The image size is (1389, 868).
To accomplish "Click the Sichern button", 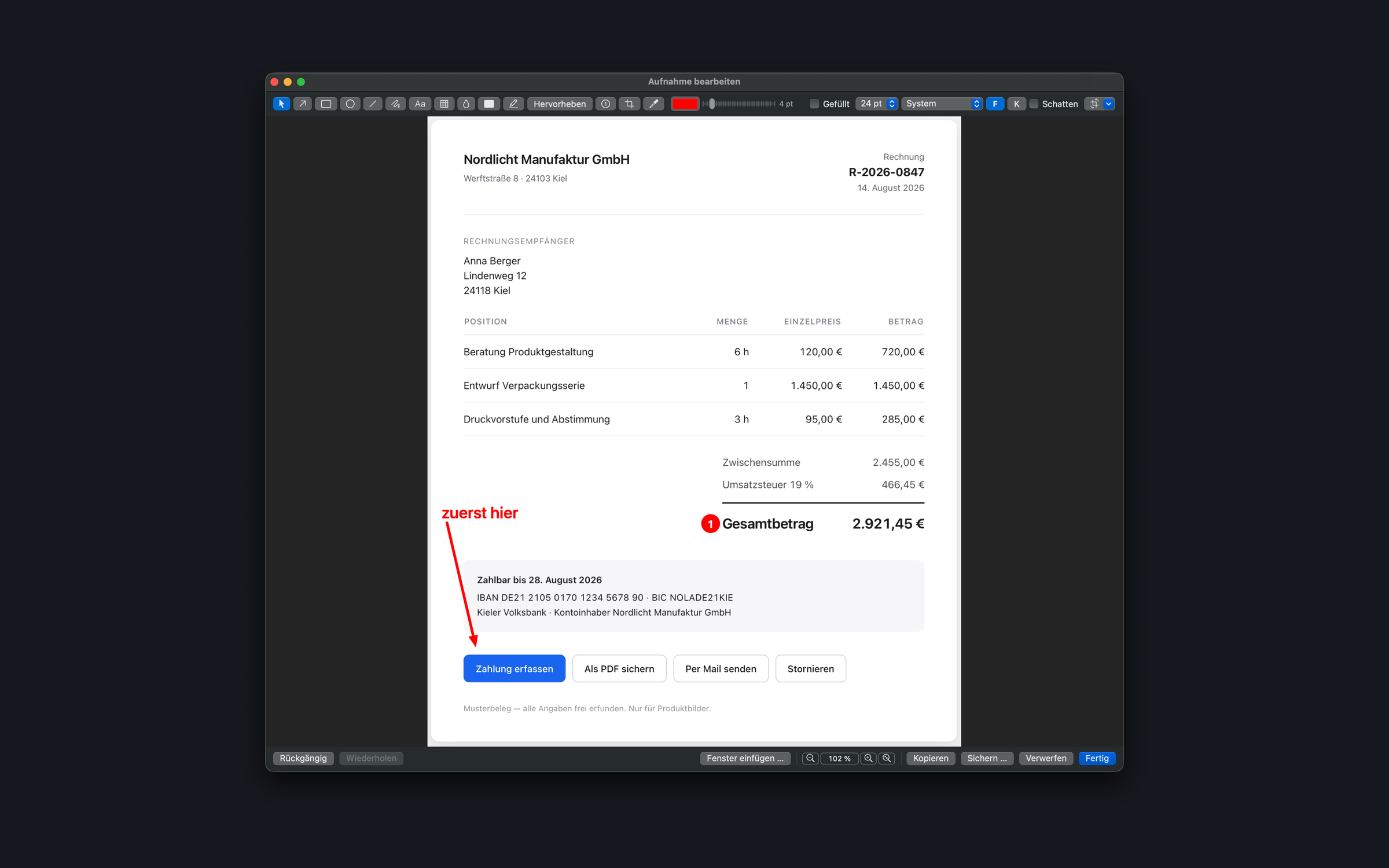I will point(987,758).
